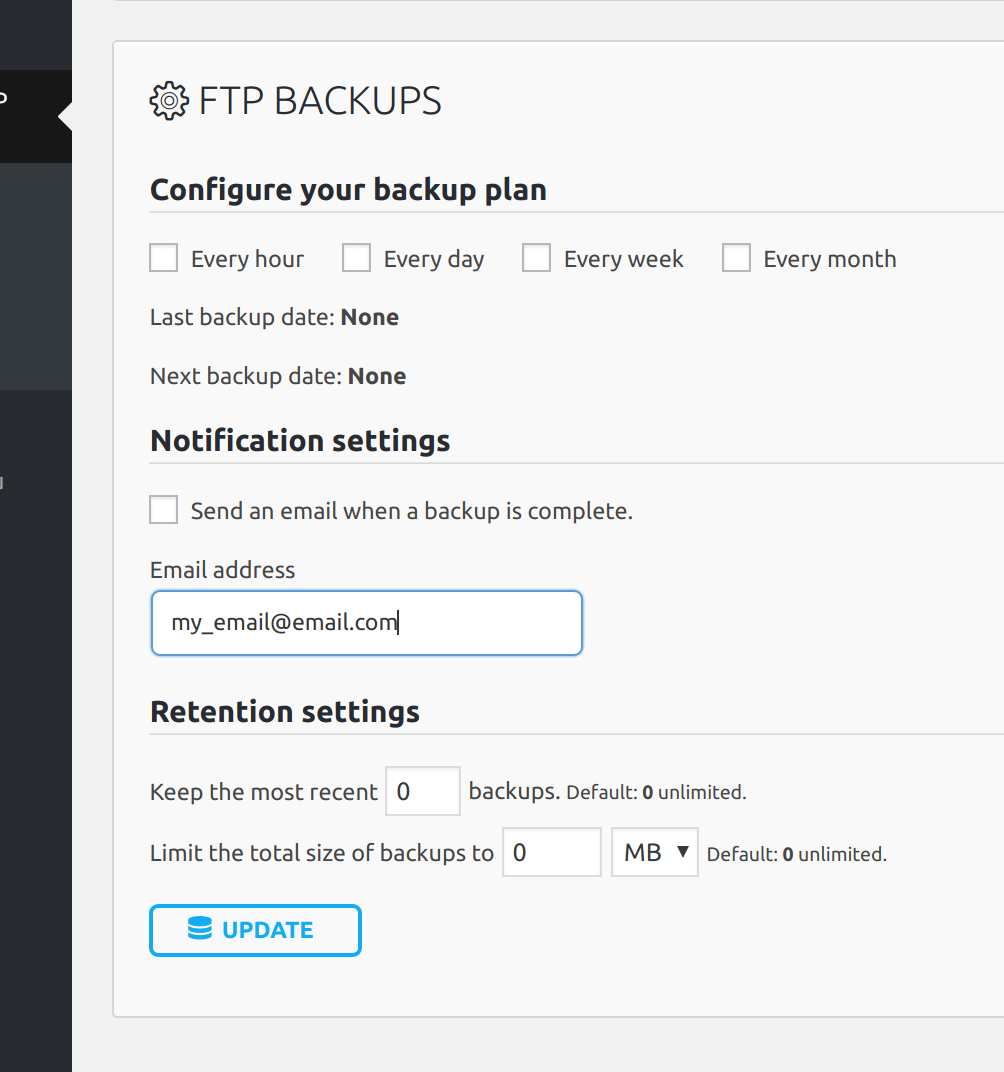Screen dimensions: 1004x1072
Task: Click the database icon on the Update button
Action: (200, 929)
